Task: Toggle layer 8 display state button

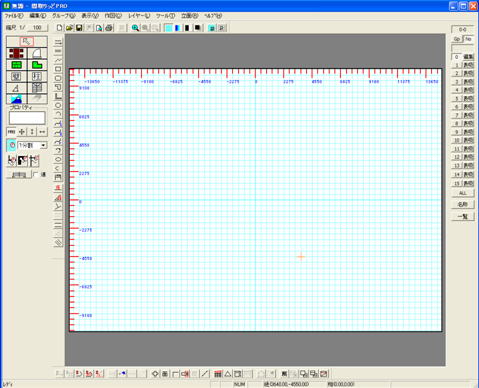Action: click(468, 124)
